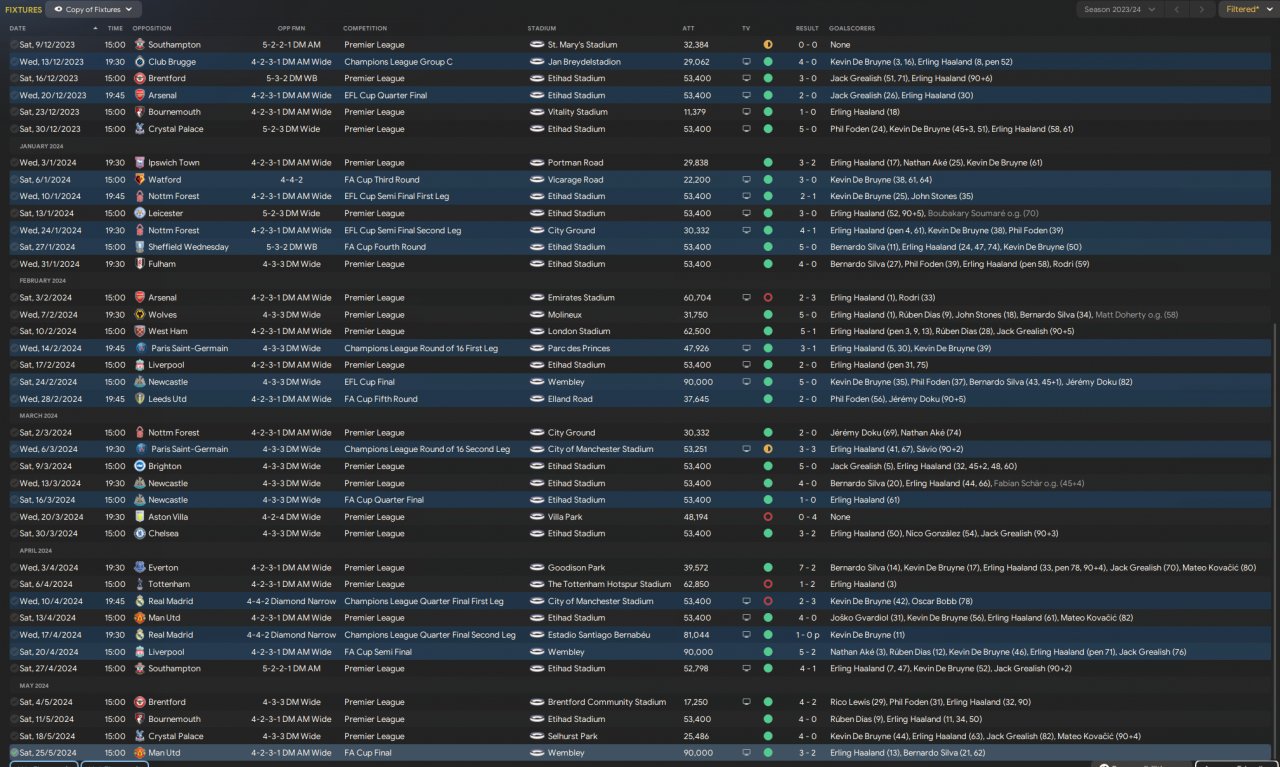Toggle row marker circle for Everton fixture
Viewport: 1280px width, 767px height.
coord(14,568)
